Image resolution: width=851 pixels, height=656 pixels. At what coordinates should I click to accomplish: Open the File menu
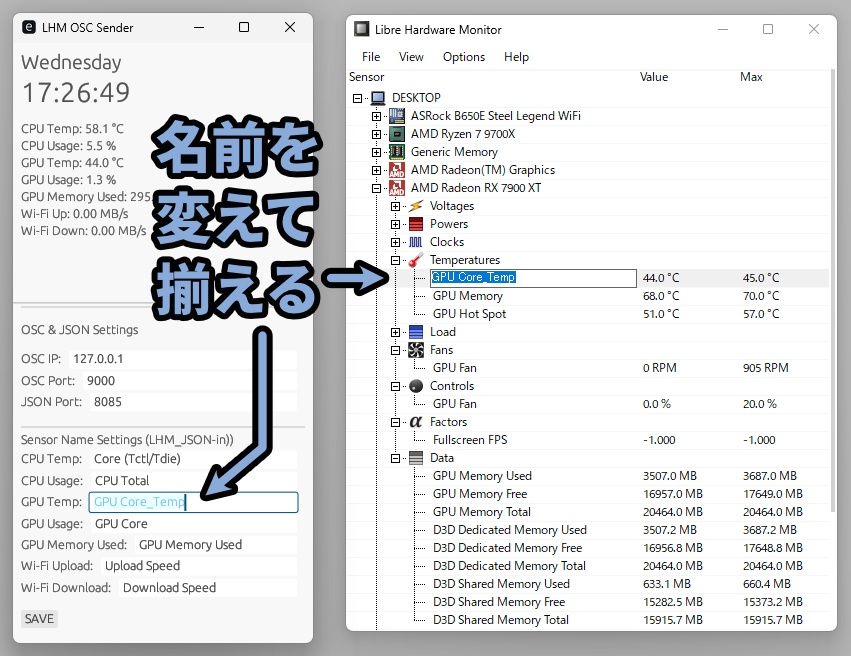click(x=371, y=57)
